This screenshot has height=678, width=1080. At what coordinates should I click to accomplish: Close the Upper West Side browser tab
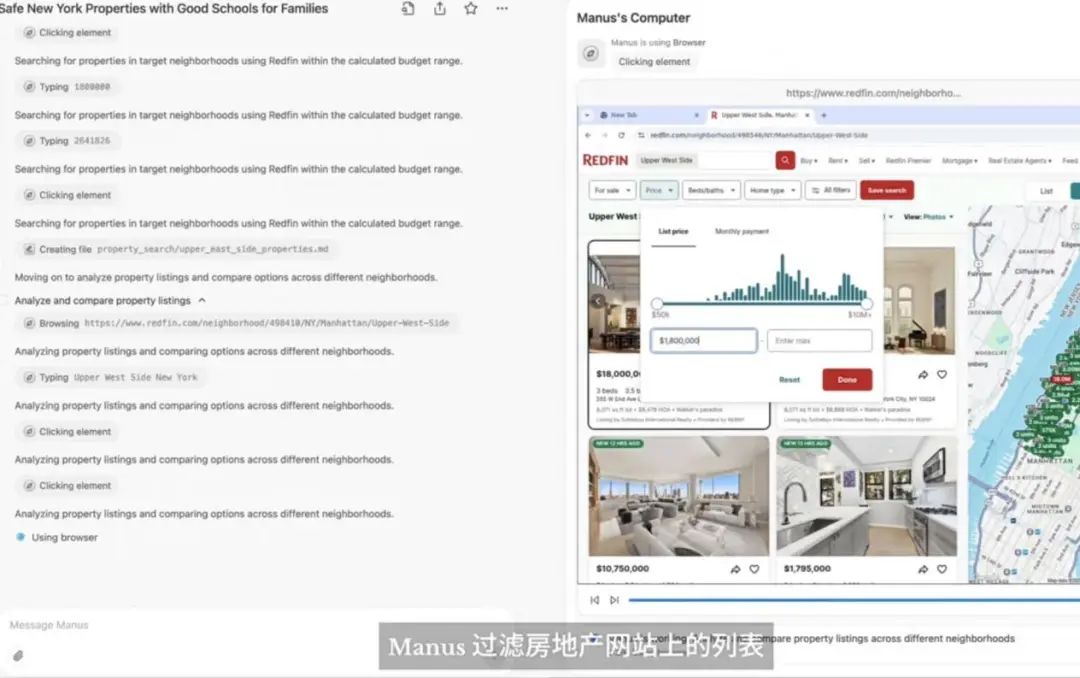[x=807, y=115]
